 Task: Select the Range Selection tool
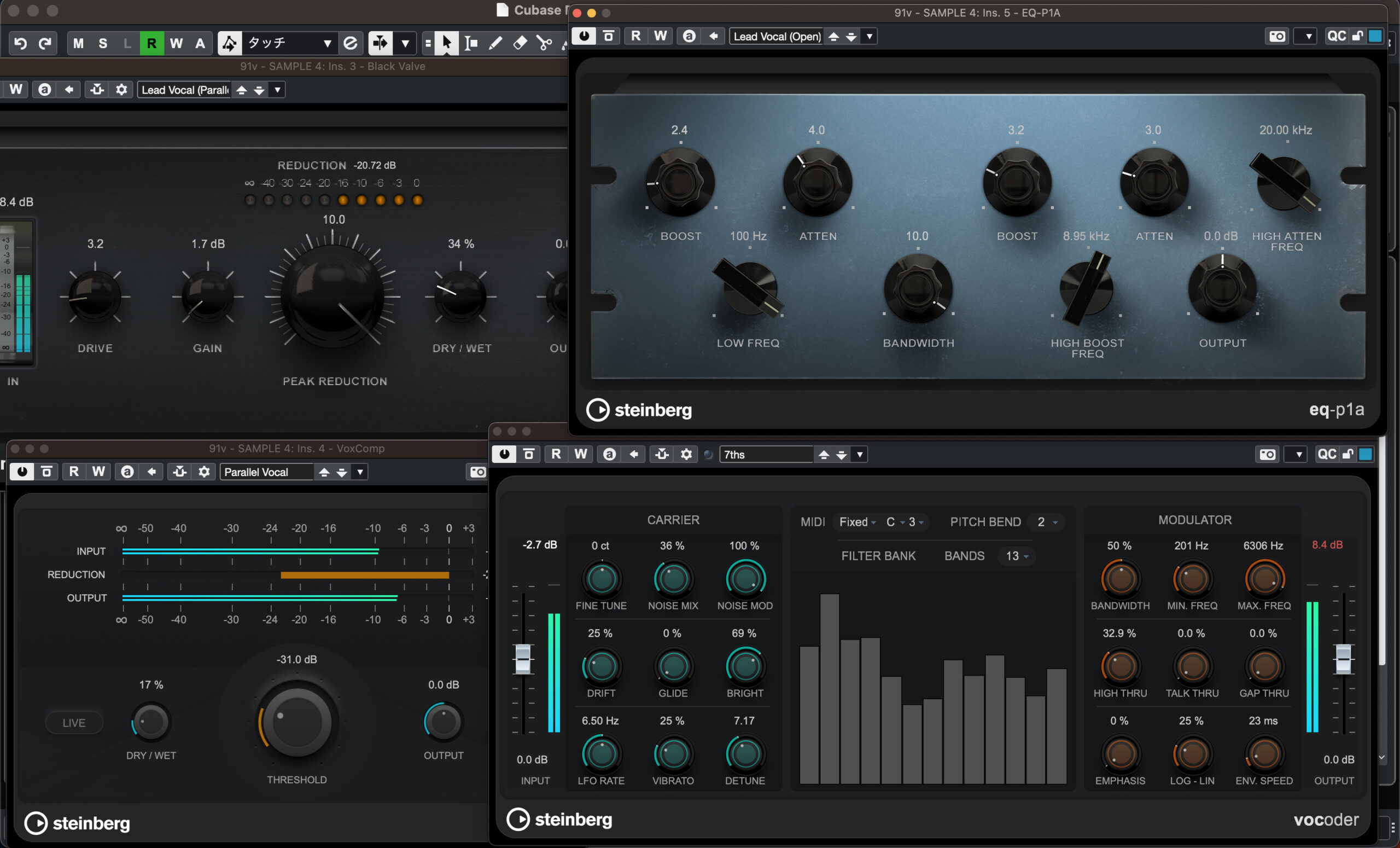(471, 43)
